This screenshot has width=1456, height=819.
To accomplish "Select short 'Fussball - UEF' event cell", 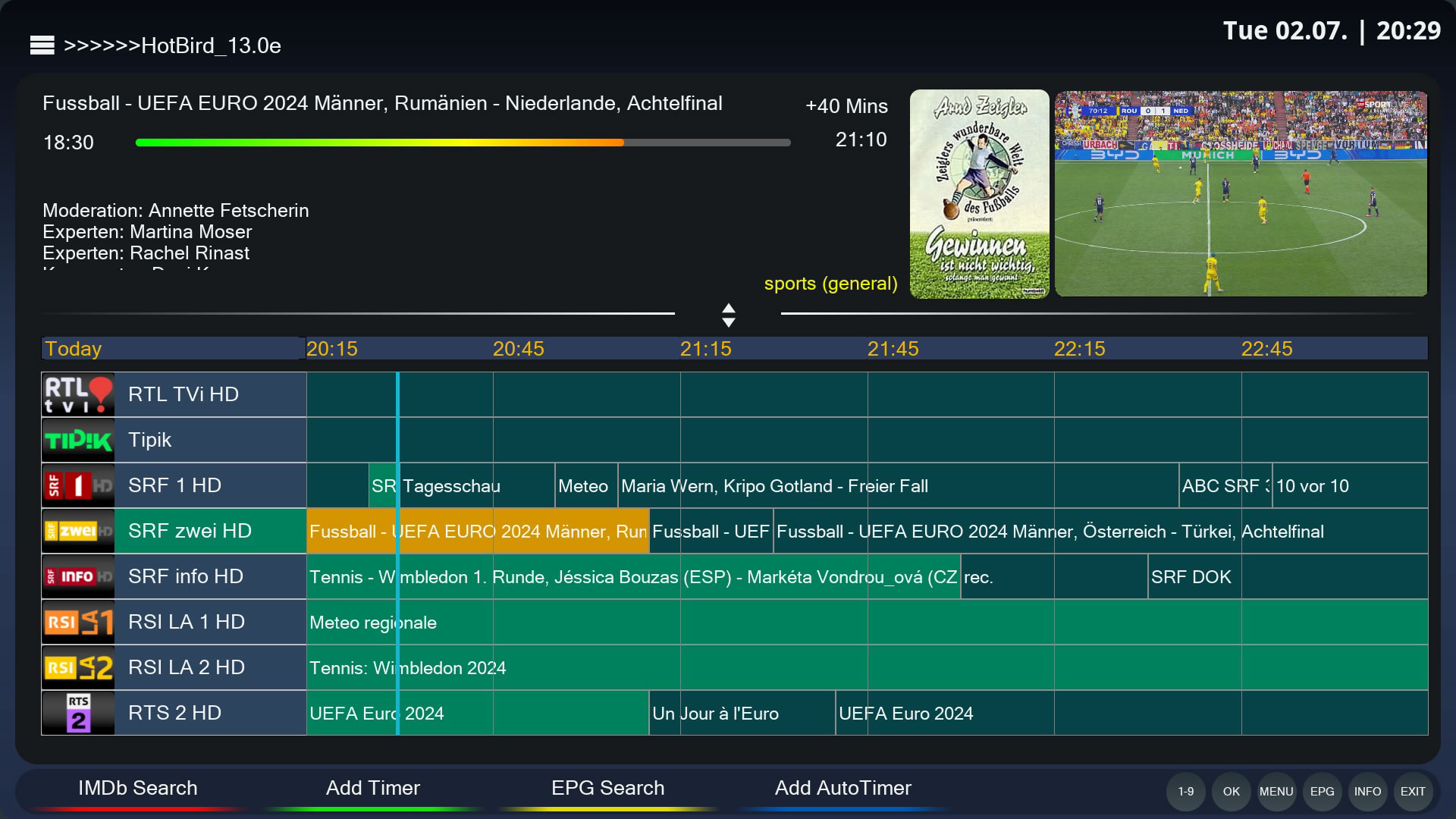I will click(x=711, y=532).
